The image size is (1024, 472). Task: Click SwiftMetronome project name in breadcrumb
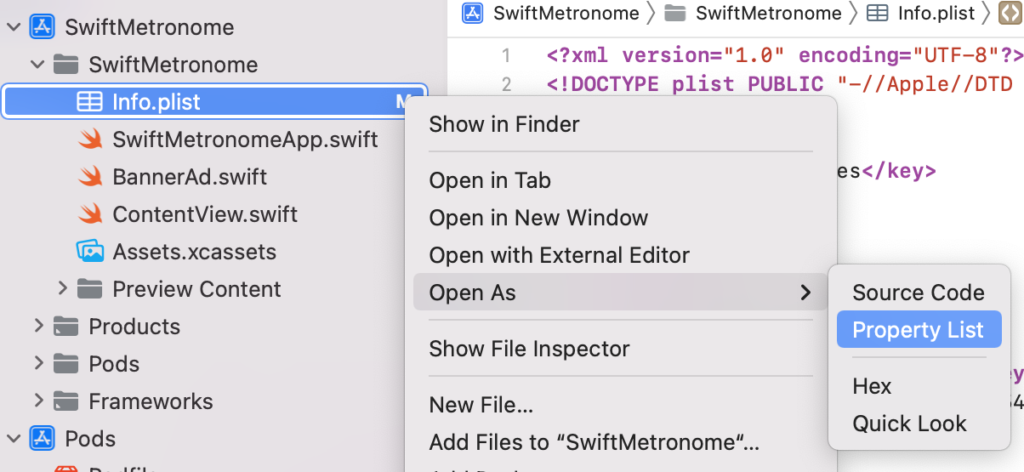[x=566, y=13]
